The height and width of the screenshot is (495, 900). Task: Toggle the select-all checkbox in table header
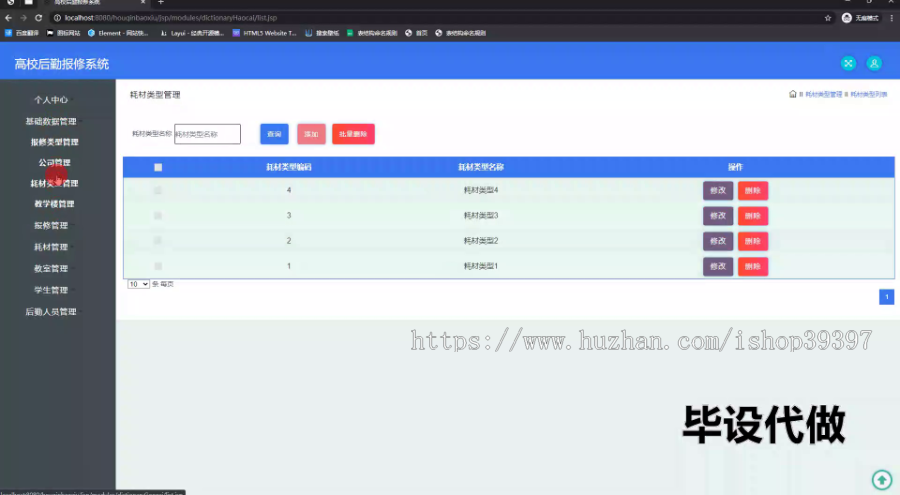158,167
